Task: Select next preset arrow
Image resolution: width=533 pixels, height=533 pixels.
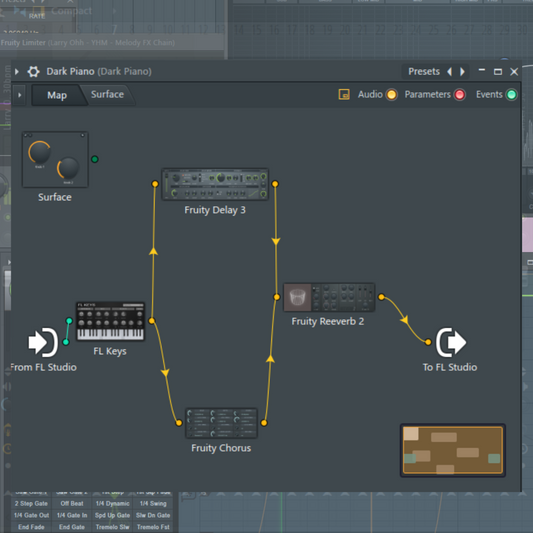Action: tap(462, 71)
